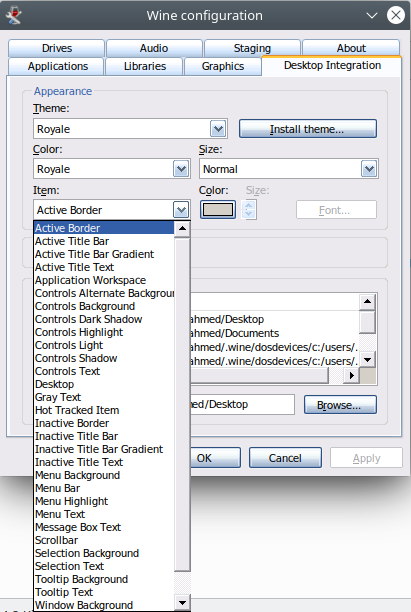The image size is (411, 612).
Task: Collapse the Item dropdown via its arrow
Action: [181, 210]
